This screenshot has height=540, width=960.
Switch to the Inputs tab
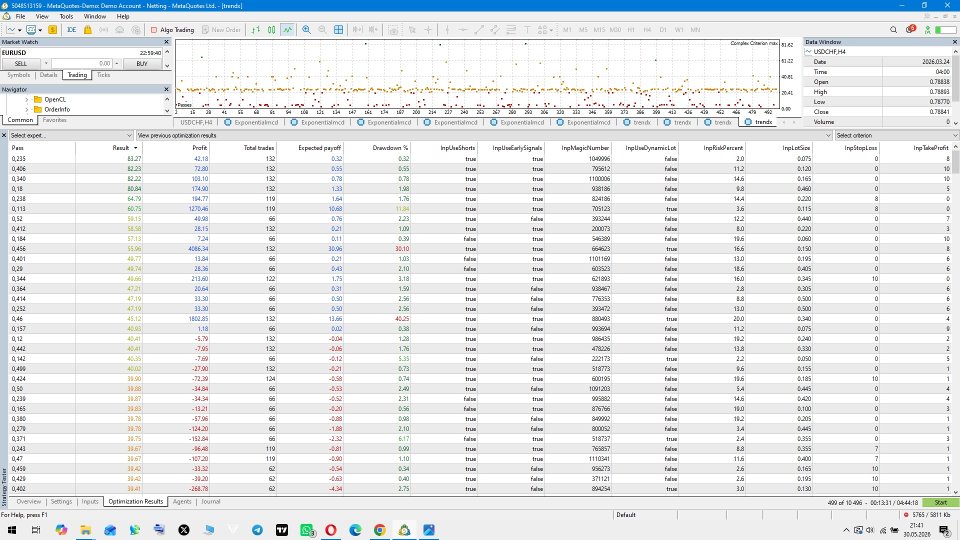[x=90, y=501]
